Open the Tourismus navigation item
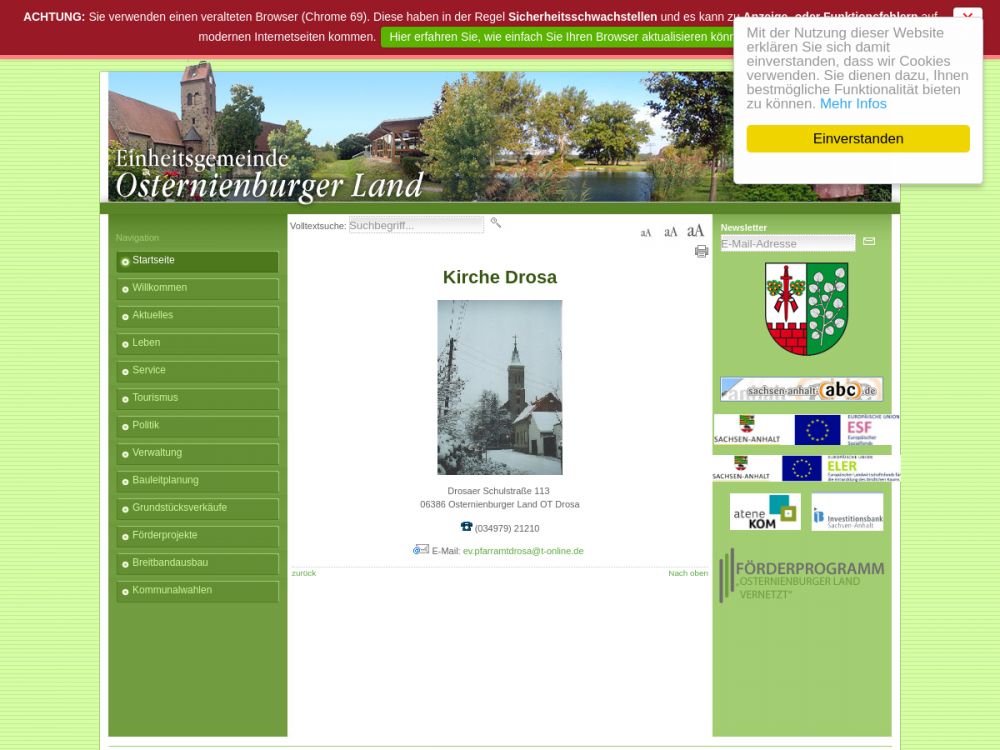This screenshot has height=750, width=1000. point(197,398)
